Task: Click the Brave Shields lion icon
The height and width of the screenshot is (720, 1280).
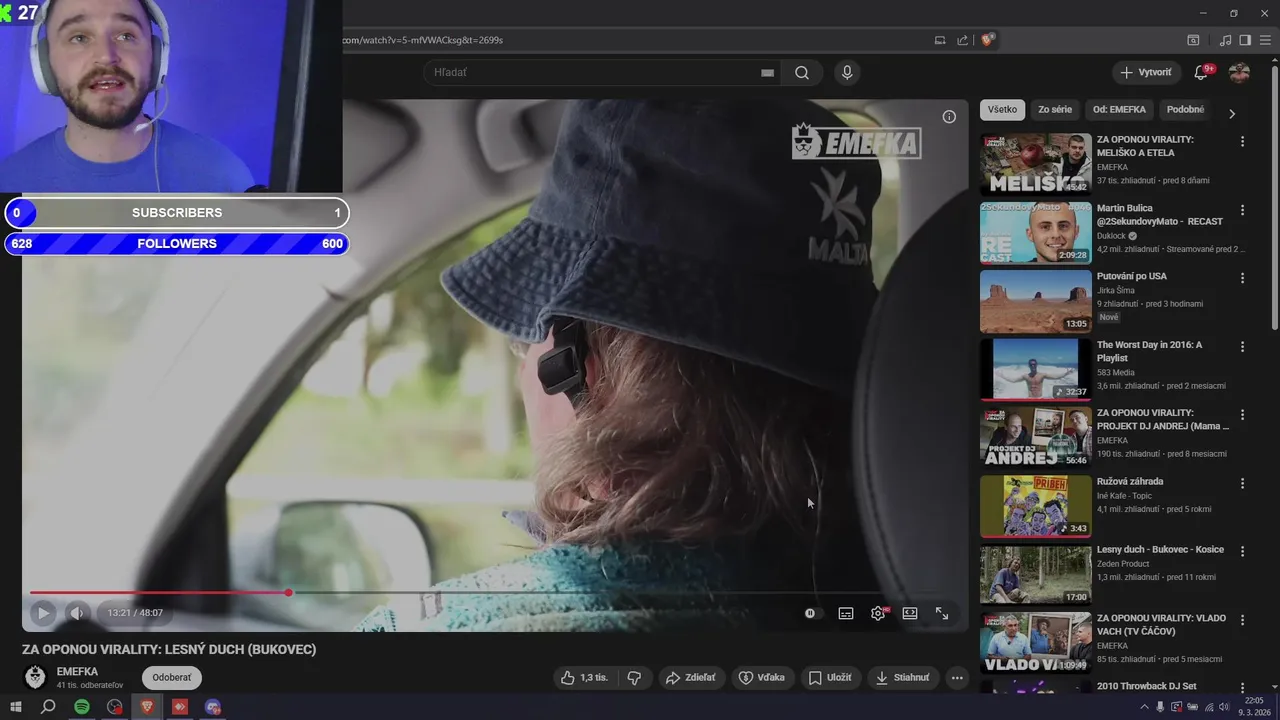Action: coord(987,40)
